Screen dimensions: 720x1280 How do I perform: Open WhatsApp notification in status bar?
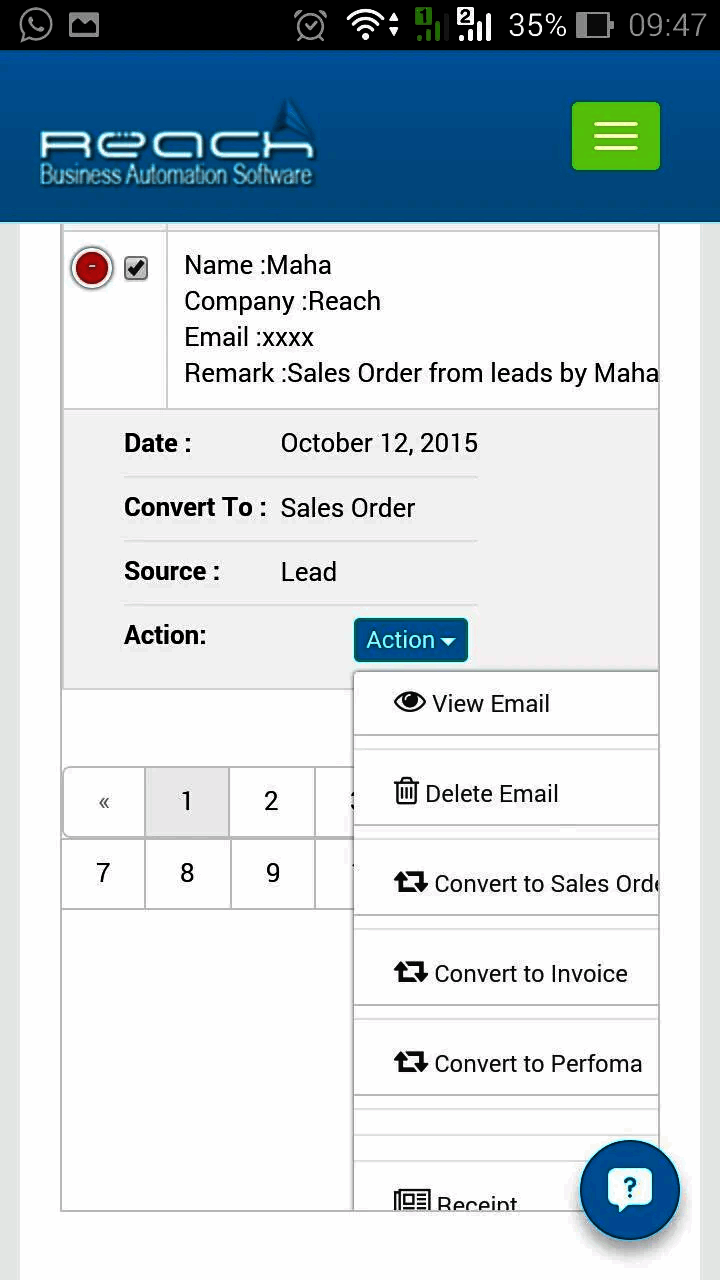[x=36, y=24]
